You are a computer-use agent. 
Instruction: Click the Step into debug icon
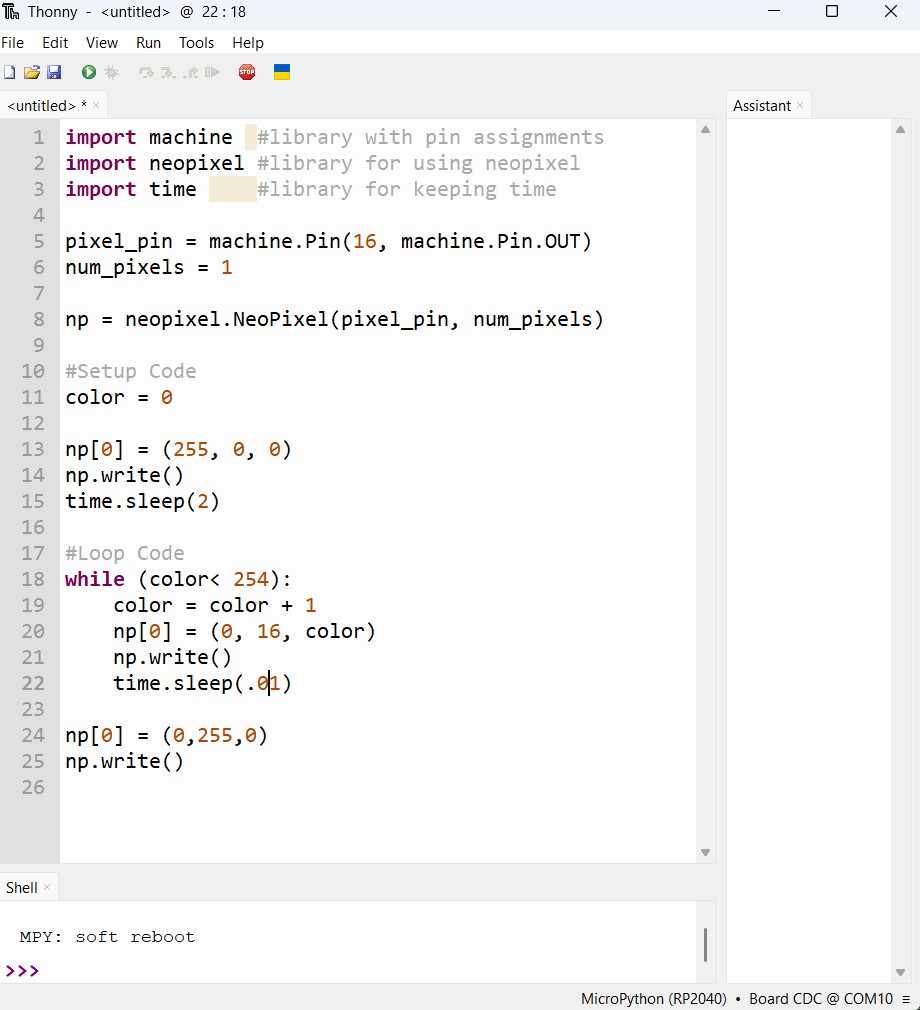click(x=168, y=72)
